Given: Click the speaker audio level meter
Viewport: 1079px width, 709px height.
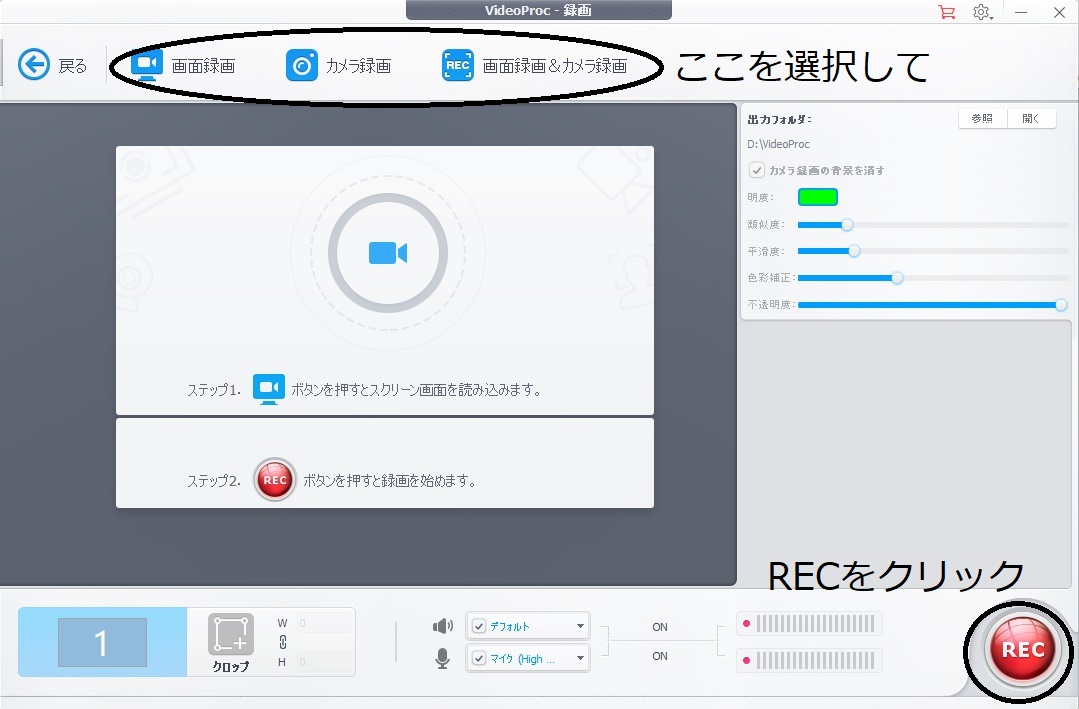Looking at the screenshot, I should tap(809, 624).
